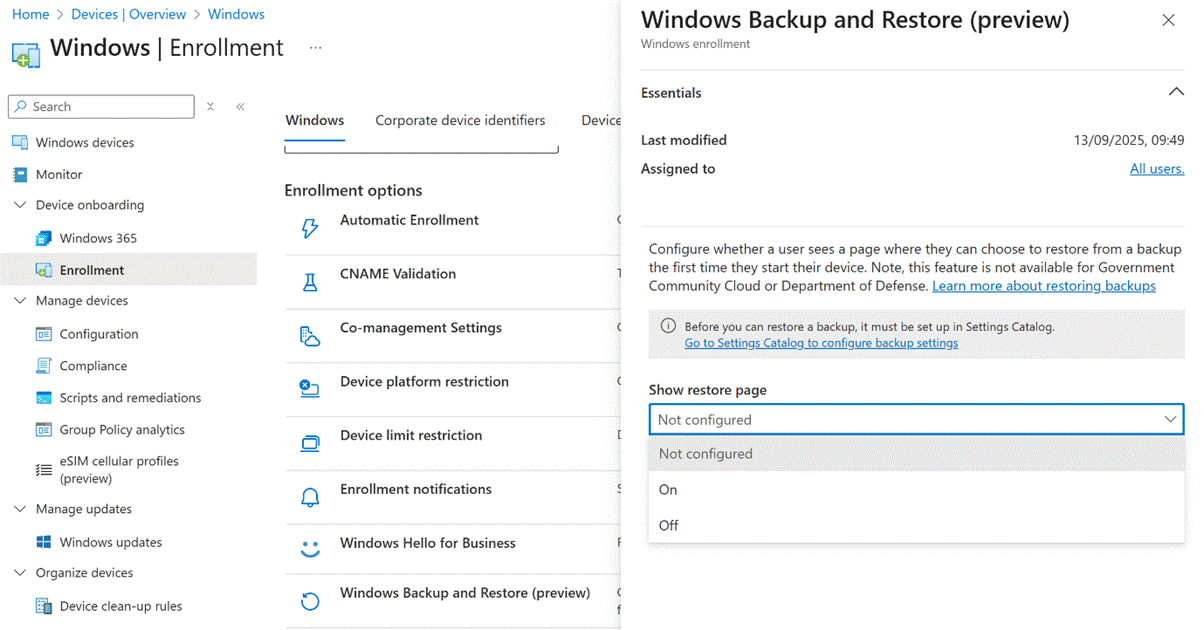Click the Device limit restriction icon
Viewport: 1204px width, 630px height.
(310, 443)
